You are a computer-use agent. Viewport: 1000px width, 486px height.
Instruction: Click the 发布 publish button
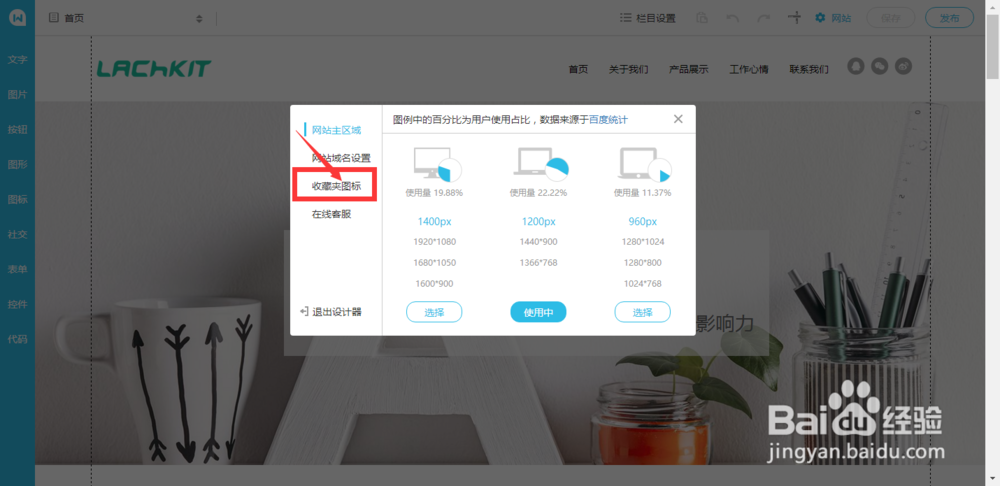pyautogui.click(x=950, y=18)
